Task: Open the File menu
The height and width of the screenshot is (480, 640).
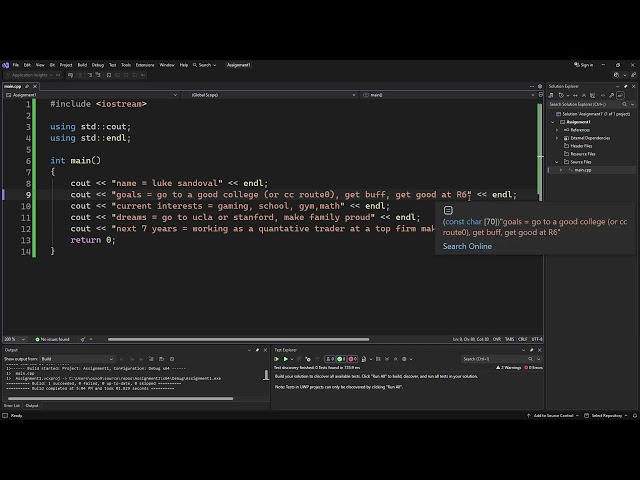Action: click(x=16, y=65)
